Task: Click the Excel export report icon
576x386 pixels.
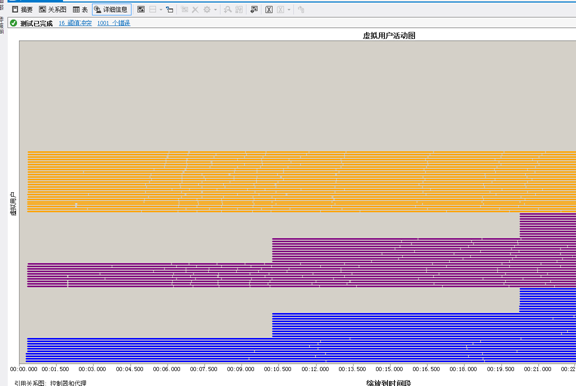Action: click(269, 10)
